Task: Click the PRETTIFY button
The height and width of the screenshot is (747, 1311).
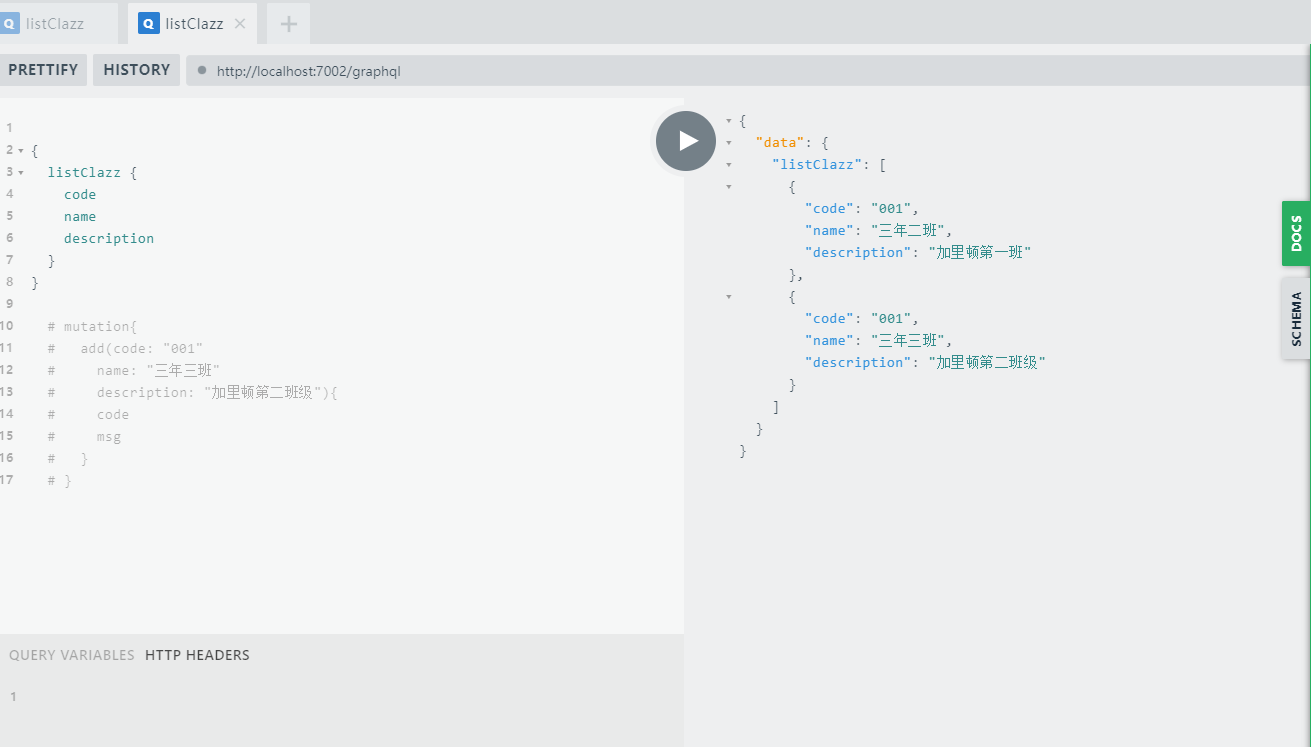Action: click(42, 70)
